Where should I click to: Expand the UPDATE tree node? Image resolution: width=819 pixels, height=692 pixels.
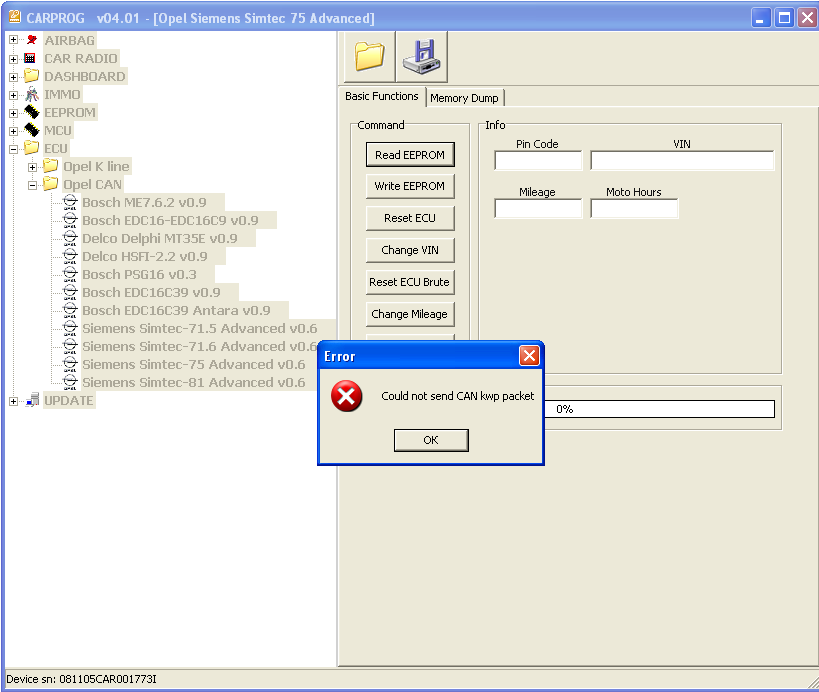pos(14,401)
